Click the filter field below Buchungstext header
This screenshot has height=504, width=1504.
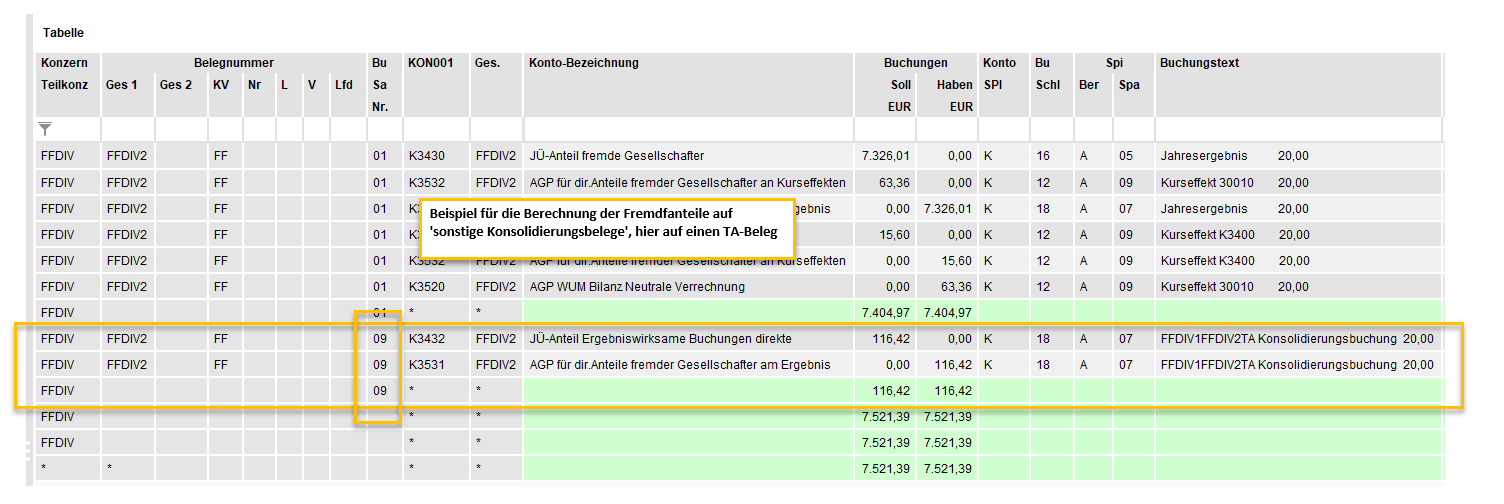tap(1298, 130)
